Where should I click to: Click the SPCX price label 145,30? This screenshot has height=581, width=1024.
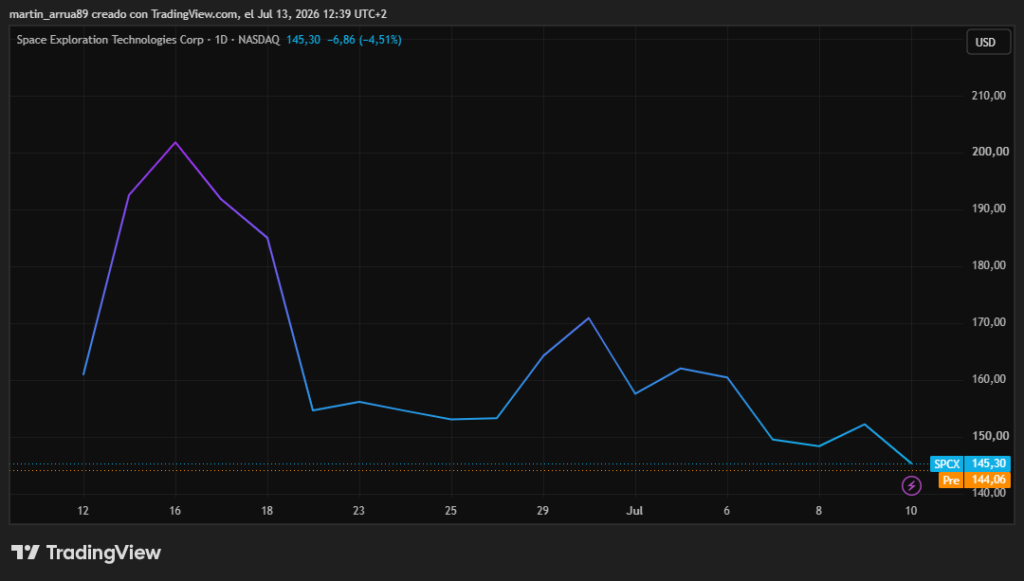click(970, 463)
